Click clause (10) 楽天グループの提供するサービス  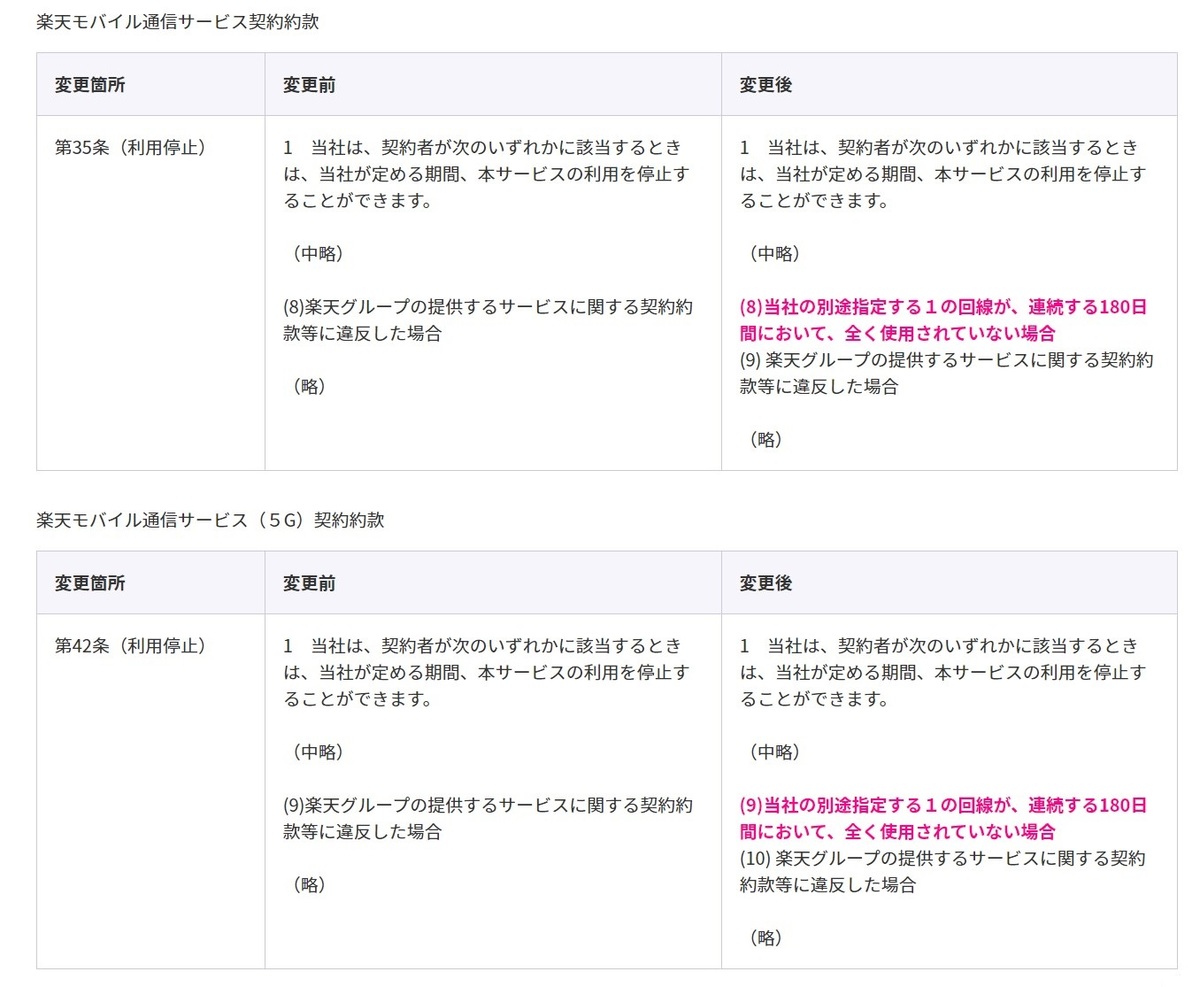point(943,871)
